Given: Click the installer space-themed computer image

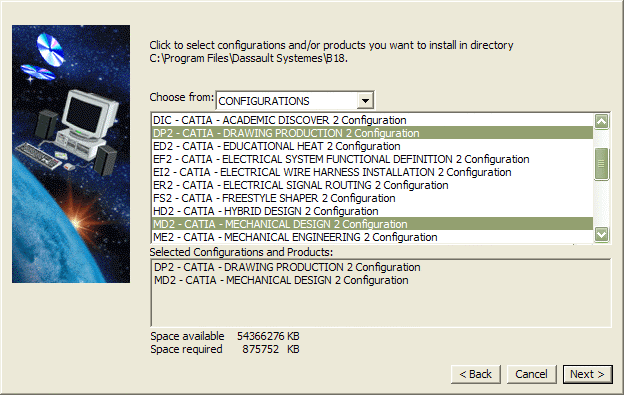Looking at the screenshot, I should tap(71, 154).
